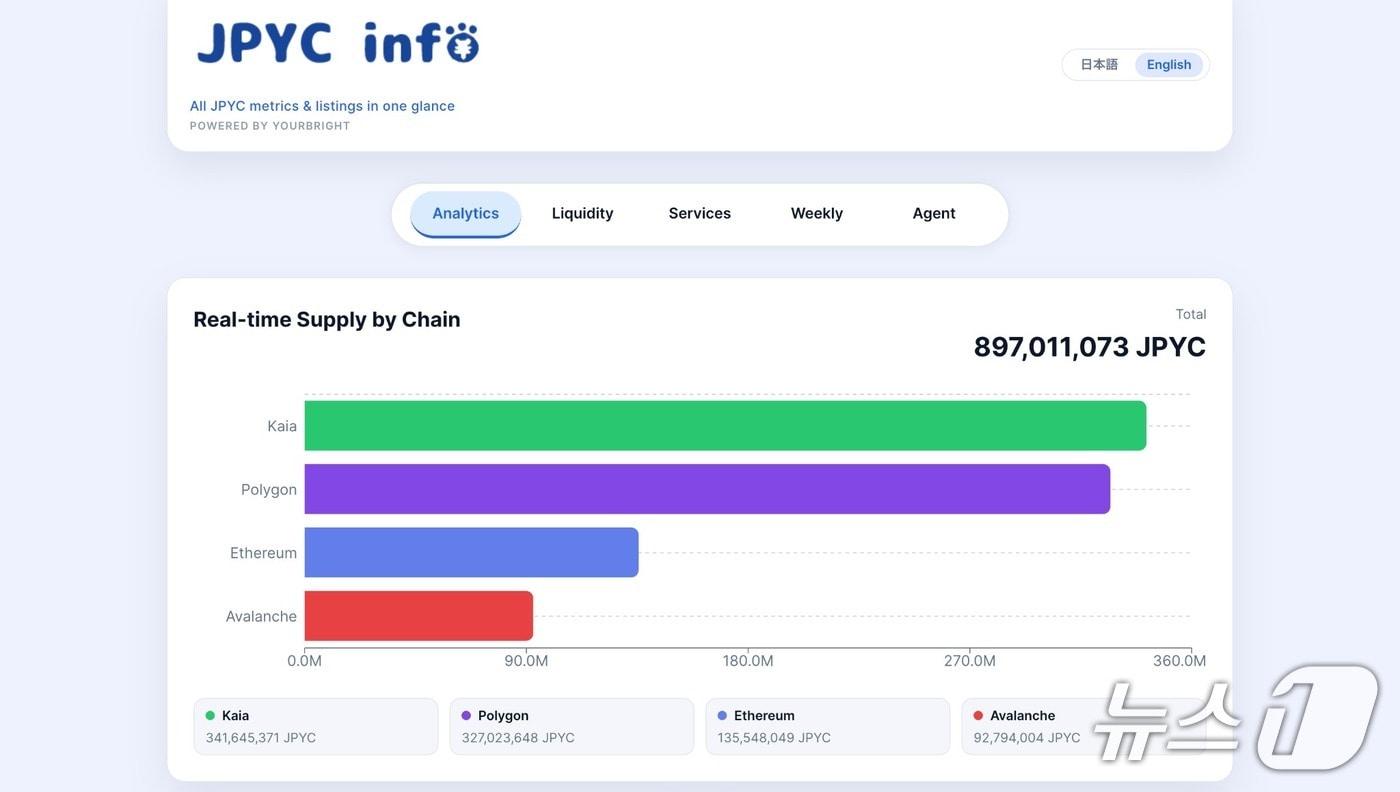The width and height of the screenshot is (1400, 792).
Task: Open the Analytics tab
Action: point(466,214)
